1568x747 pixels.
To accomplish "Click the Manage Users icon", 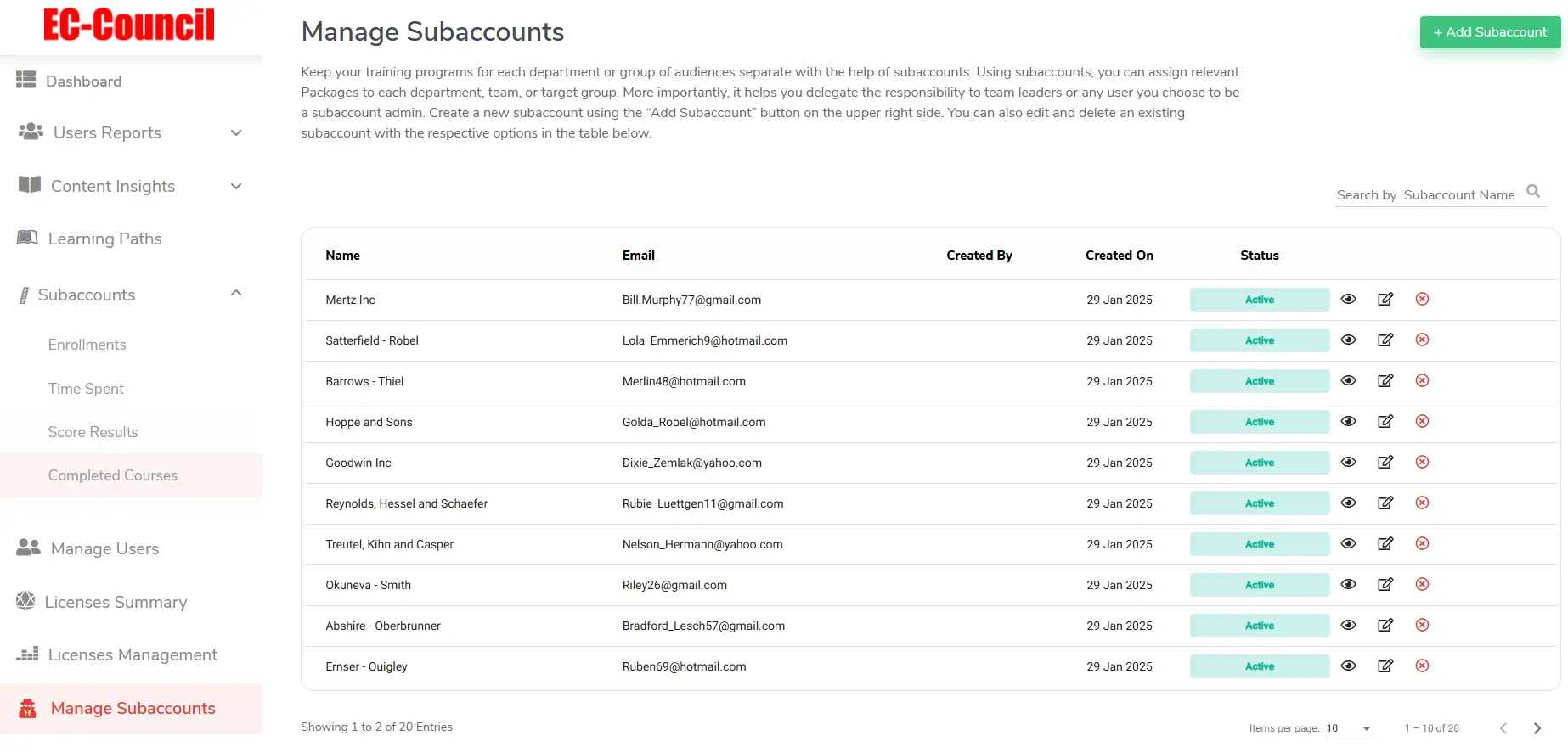I will (28, 548).
